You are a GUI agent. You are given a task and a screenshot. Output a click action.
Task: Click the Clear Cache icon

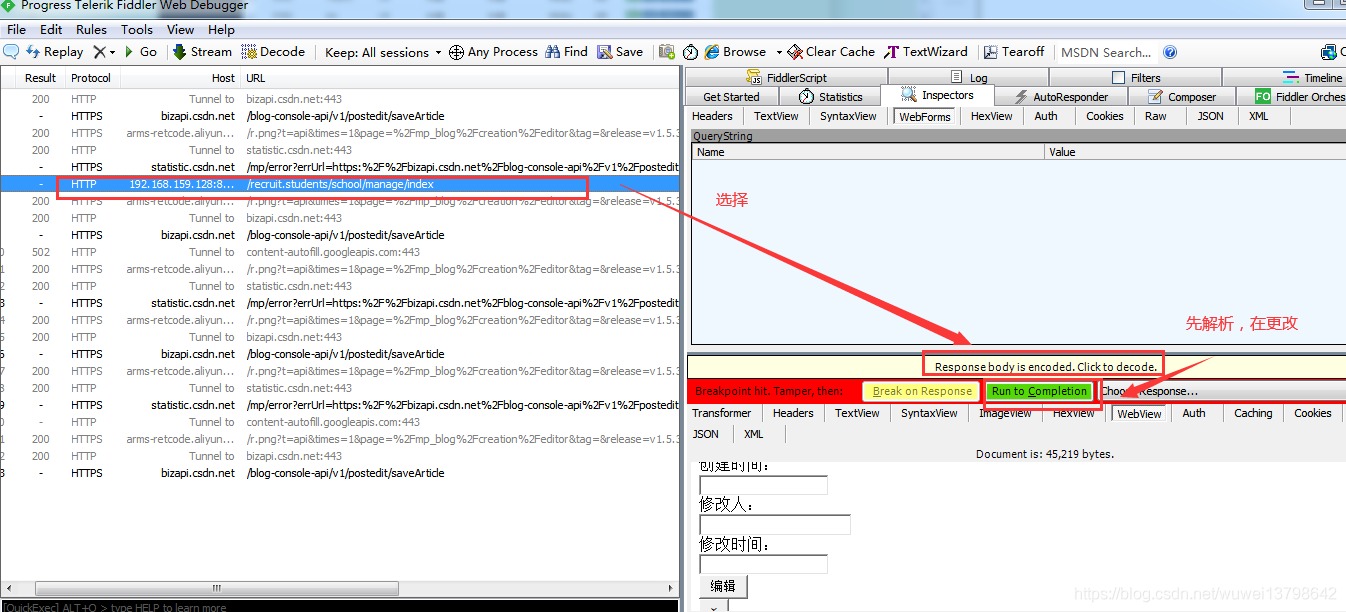coord(795,52)
